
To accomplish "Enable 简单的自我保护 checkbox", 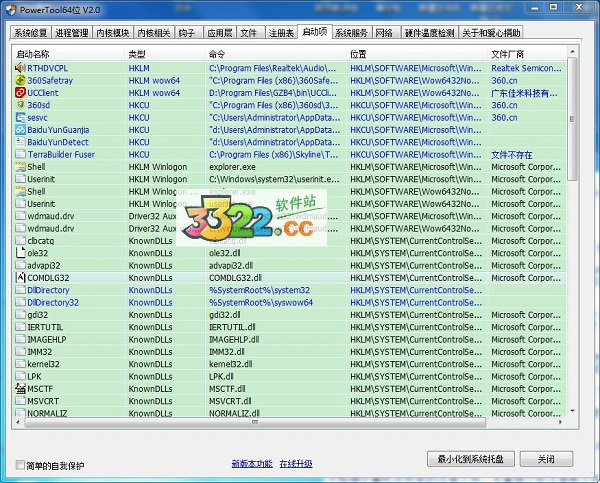I will pos(20,465).
